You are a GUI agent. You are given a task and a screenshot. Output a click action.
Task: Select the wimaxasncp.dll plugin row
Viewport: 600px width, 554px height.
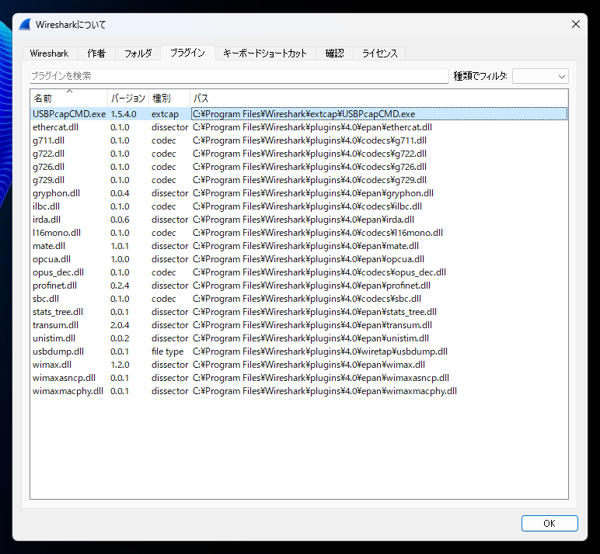tap(299, 378)
